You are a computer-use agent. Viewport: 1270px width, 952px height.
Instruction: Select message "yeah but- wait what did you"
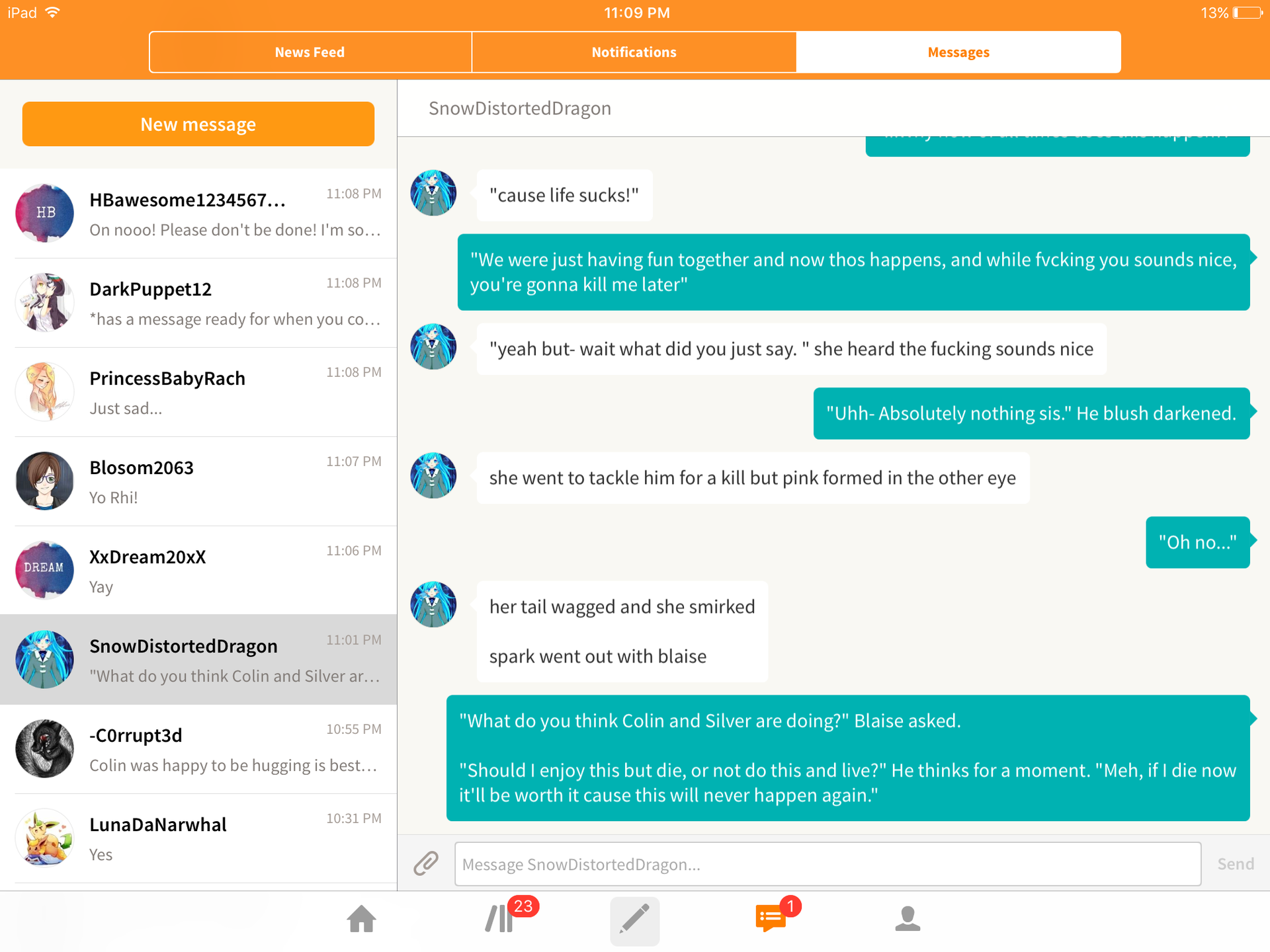click(791, 349)
